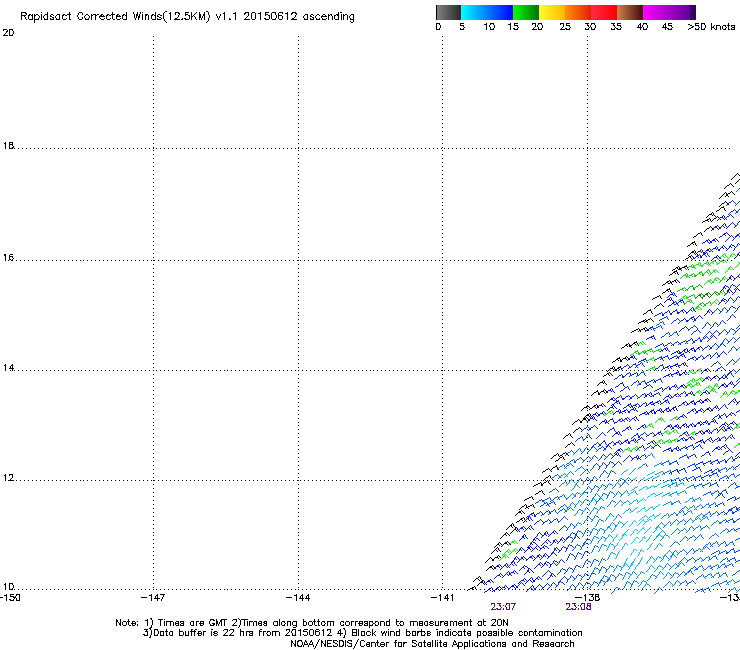This screenshot has width=740, height=650.
Task: Click the legend tick label 10
Action: click(x=489, y=27)
